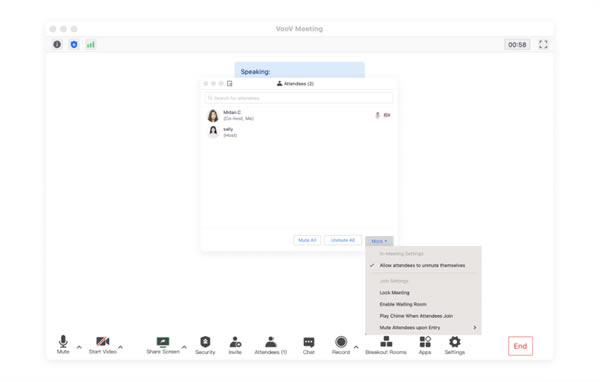Click the meeting info icon
The height and width of the screenshot is (382, 600).
(57, 44)
